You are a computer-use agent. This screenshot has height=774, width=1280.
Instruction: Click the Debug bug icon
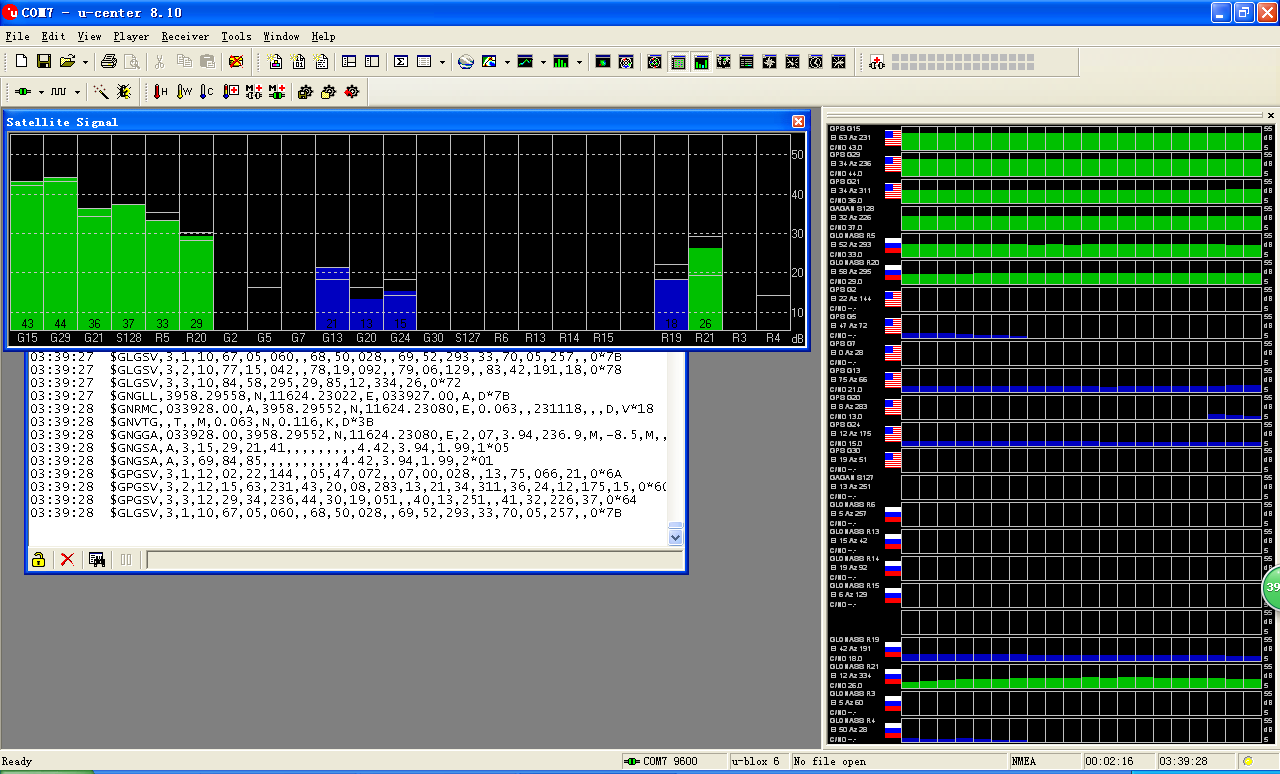(x=124, y=91)
